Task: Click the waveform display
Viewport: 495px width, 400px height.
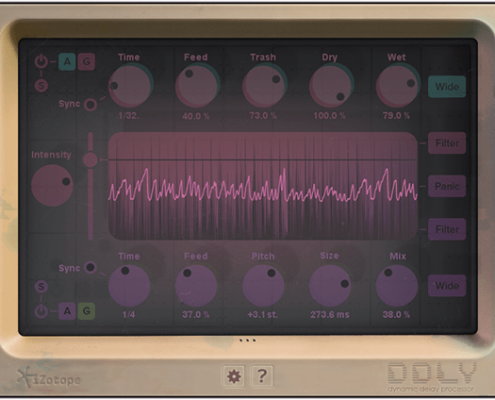Action: (x=263, y=186)
